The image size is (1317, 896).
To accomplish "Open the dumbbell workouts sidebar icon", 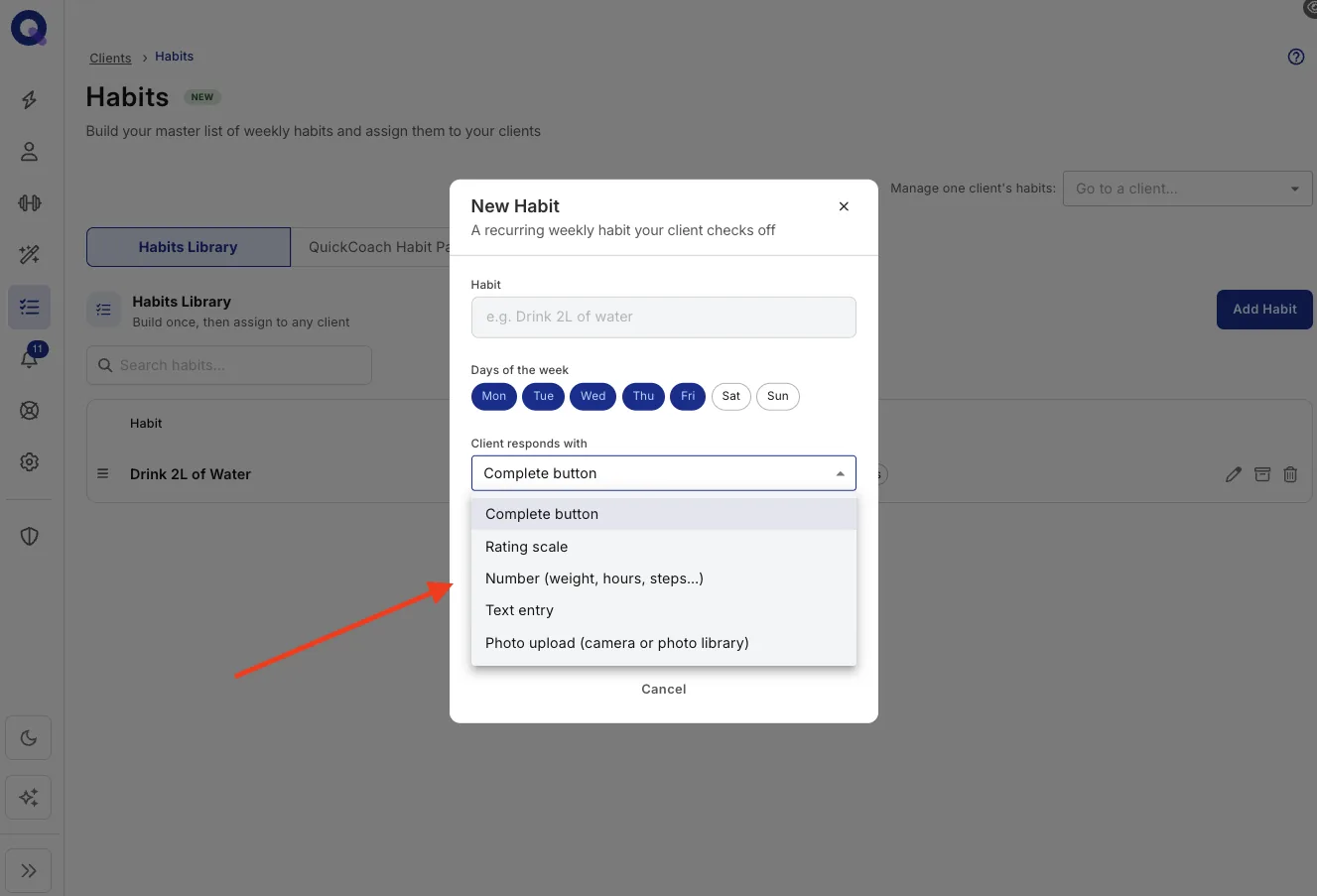I will click(30, 203).
